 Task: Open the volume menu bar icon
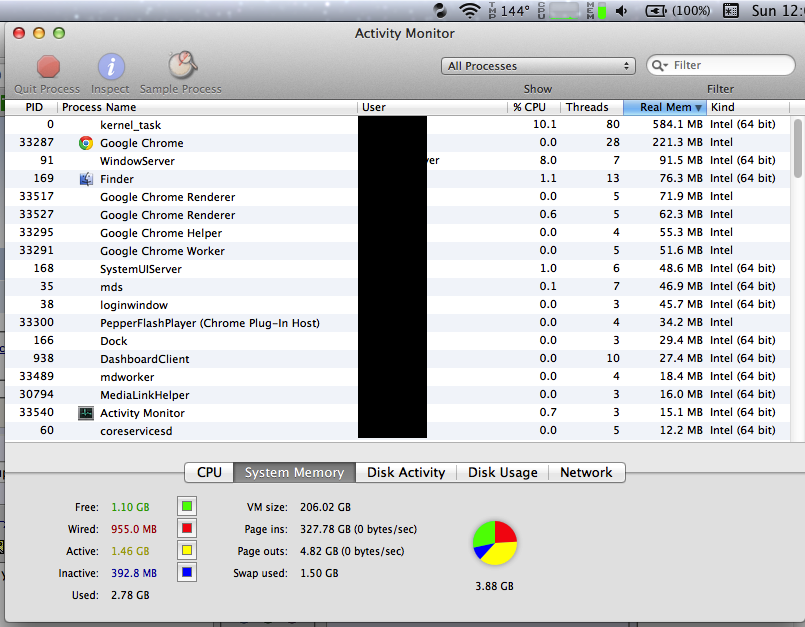pos(622,11)
